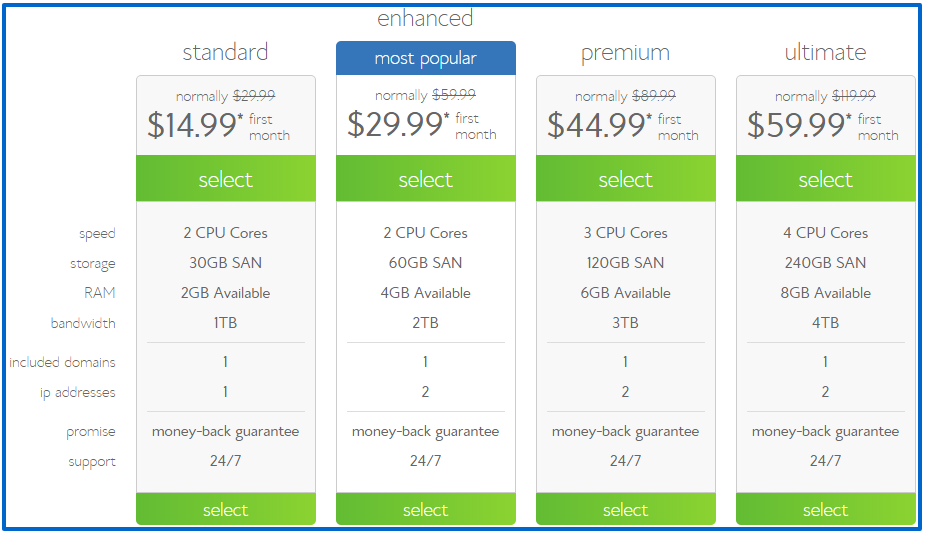Click the $14.99 first month price
Screen dimensions: 925x533
194,125
